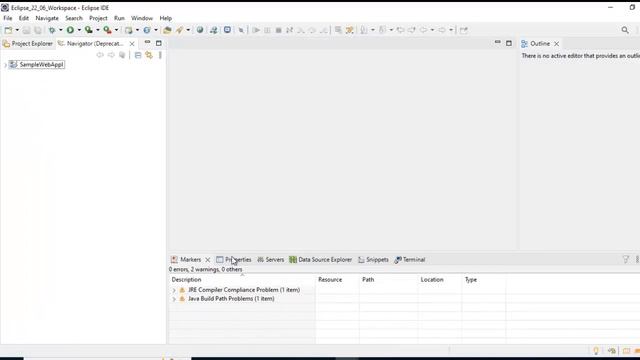The height and width of the screenshot is (360, 640).
Task: Open the Run menu
Action: point(119,18)
